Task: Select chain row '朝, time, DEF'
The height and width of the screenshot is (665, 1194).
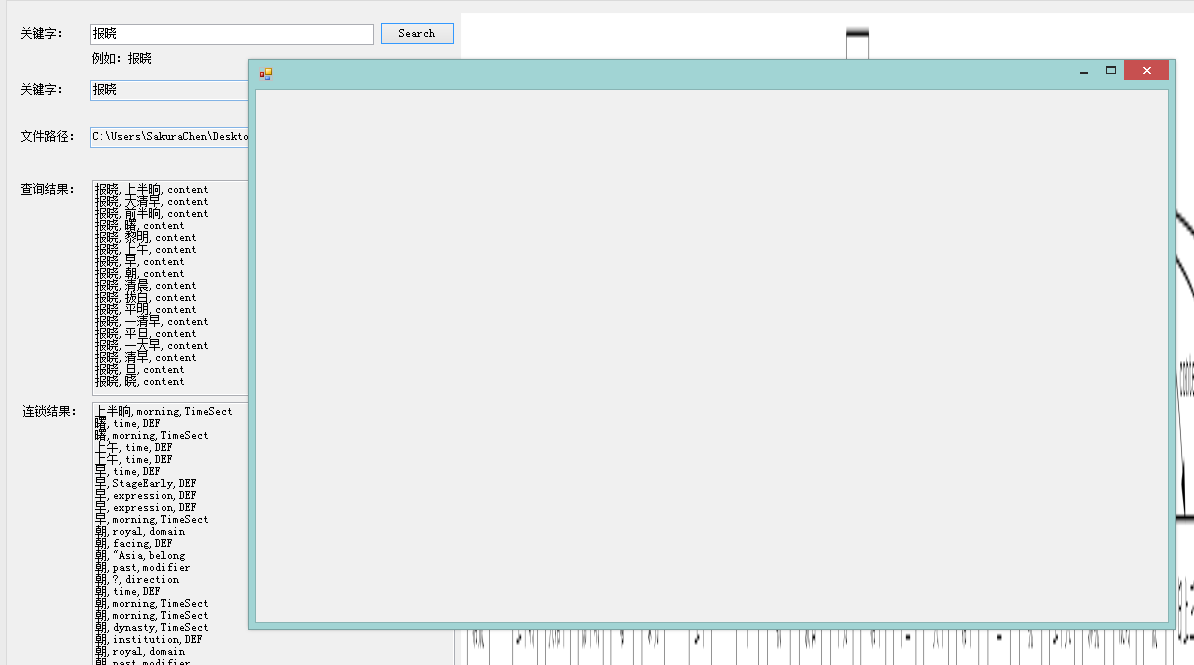Action: tap(128, 592)
